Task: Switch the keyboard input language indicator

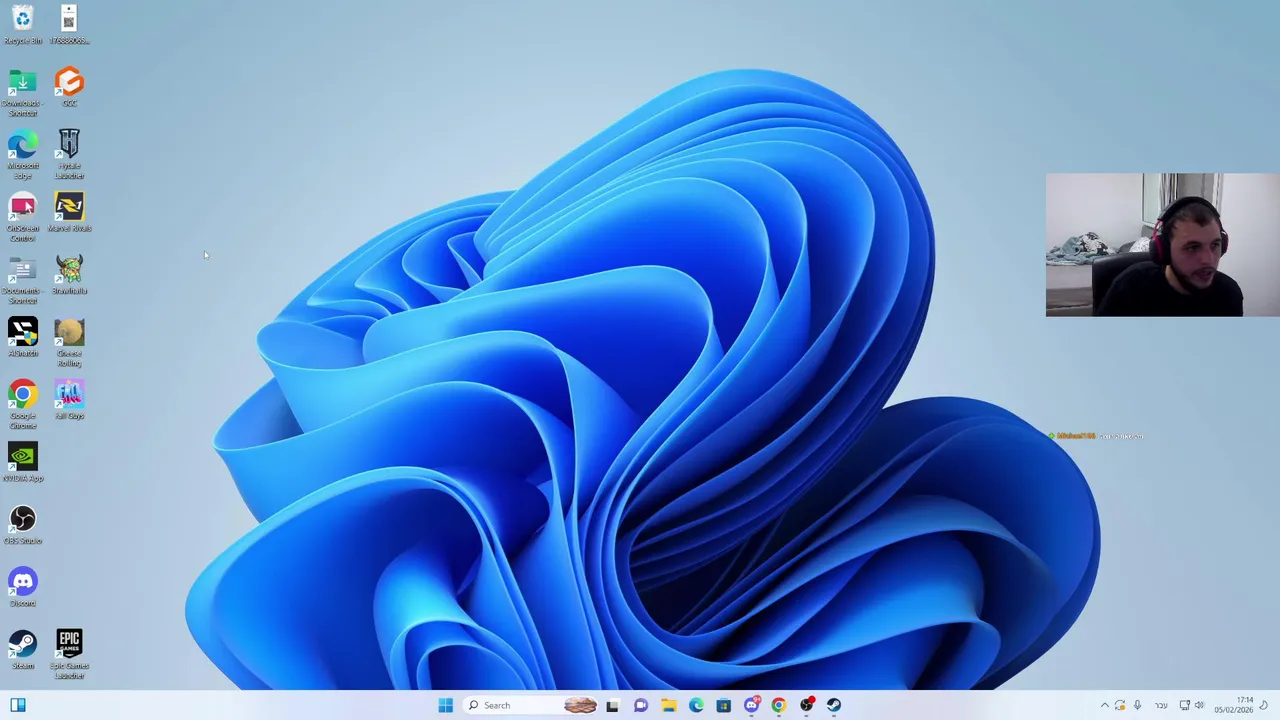Action: pos(1161,705)
